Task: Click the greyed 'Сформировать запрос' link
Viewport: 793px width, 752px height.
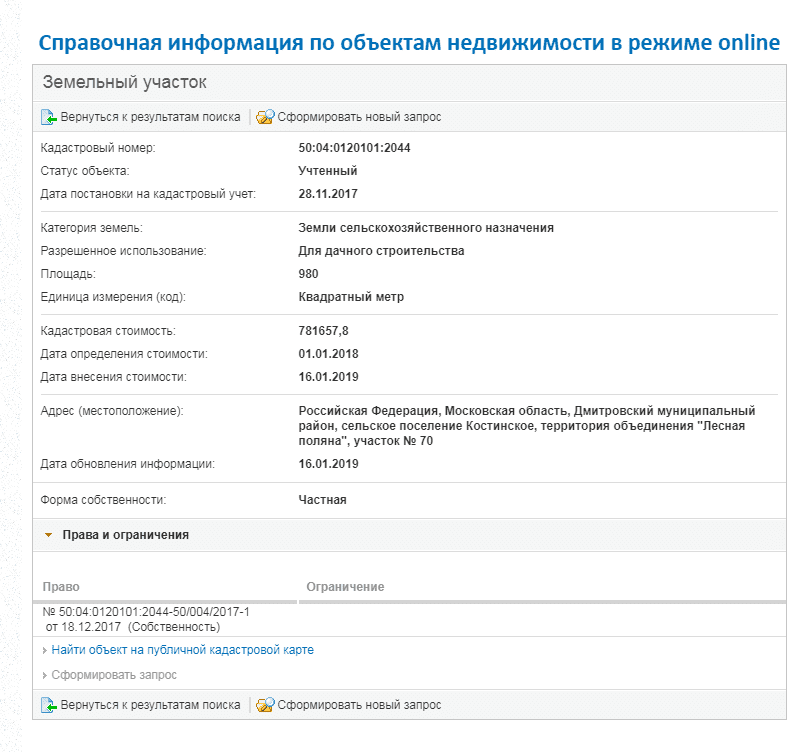Action: (x=114, y=675)
